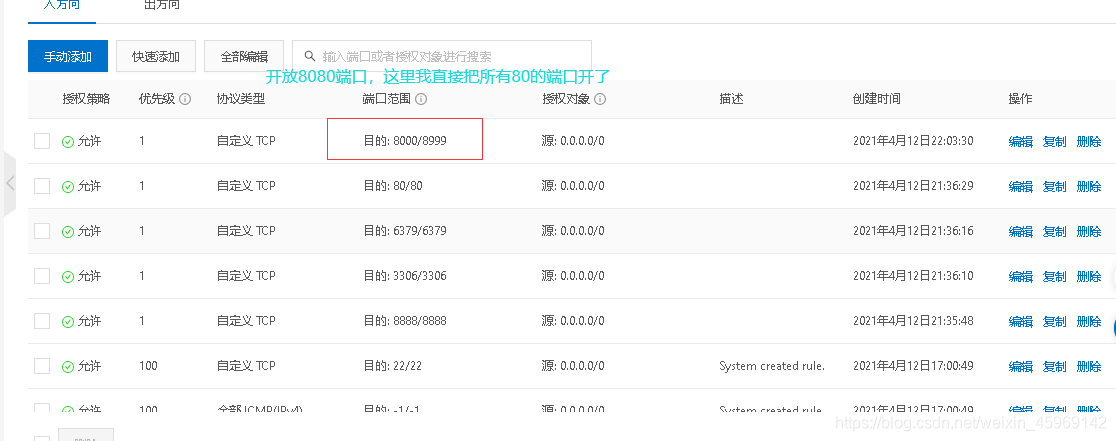Edit the 8000/8999 rule via 编辑

(x=1021, y=142)
